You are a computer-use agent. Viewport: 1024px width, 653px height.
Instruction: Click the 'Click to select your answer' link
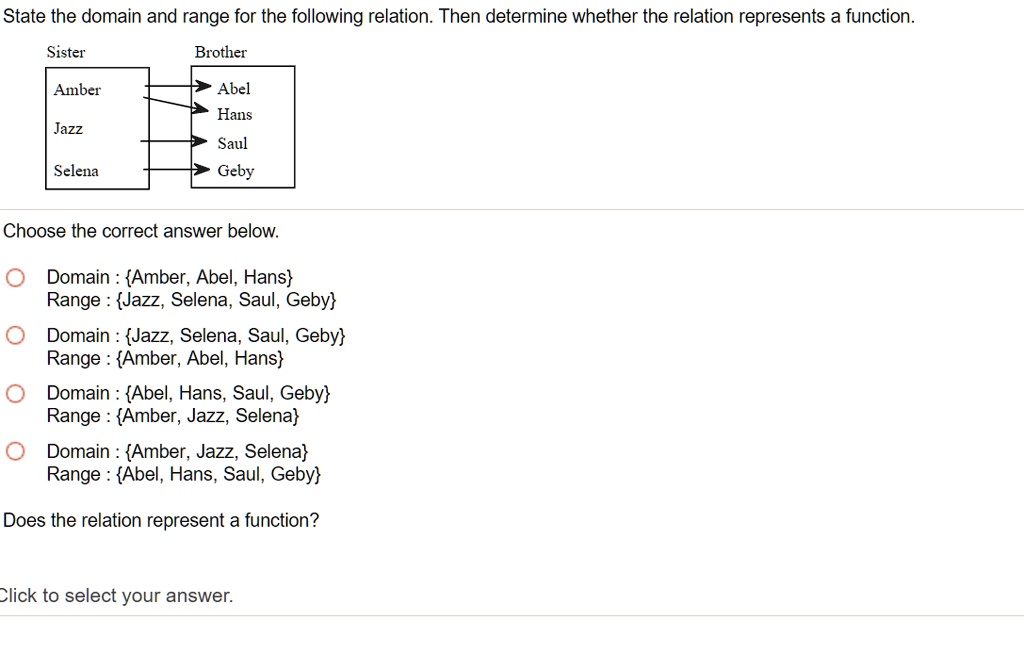[x=116, y=595]
